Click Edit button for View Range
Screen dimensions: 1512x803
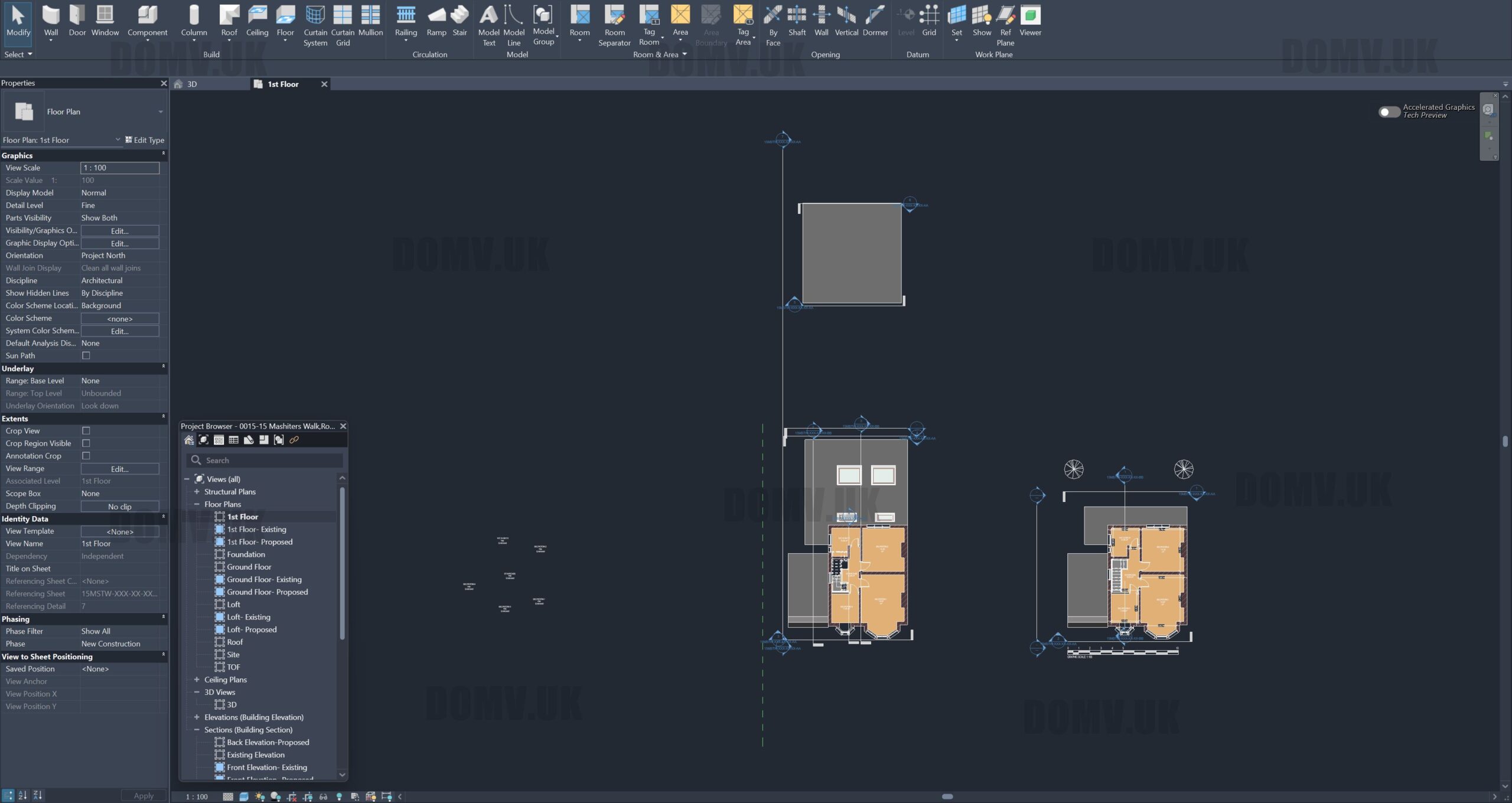(119, 469)
